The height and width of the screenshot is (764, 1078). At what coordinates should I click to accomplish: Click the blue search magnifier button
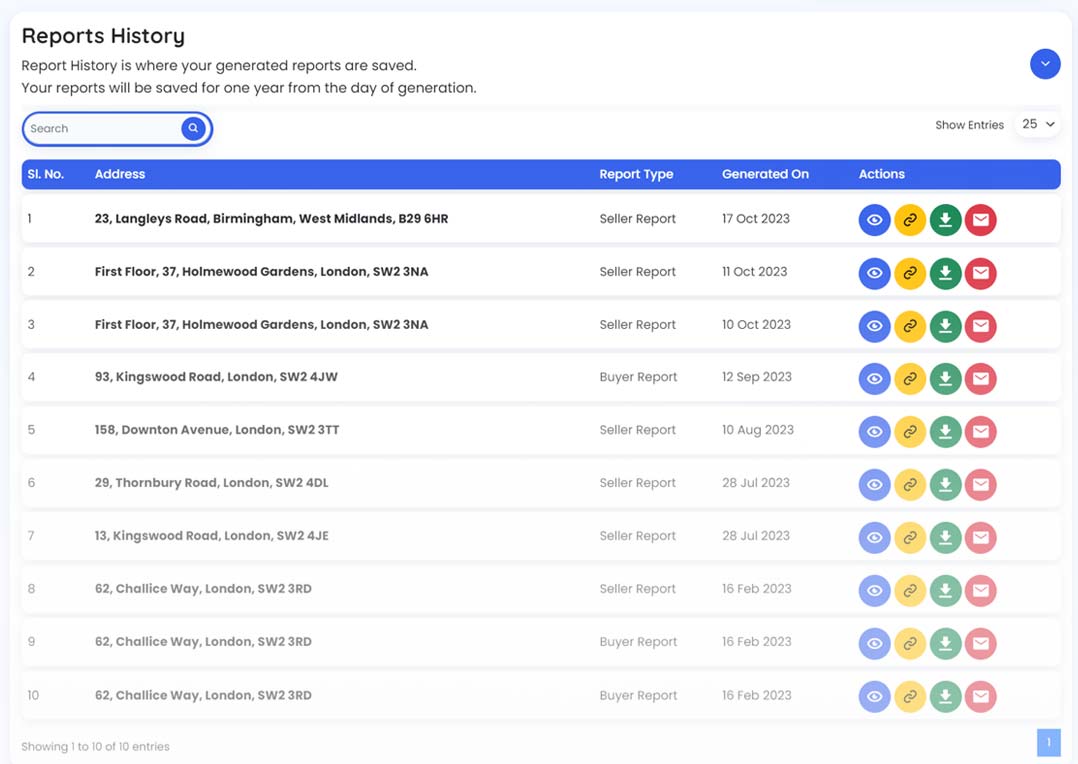click(x=194, y=129)
